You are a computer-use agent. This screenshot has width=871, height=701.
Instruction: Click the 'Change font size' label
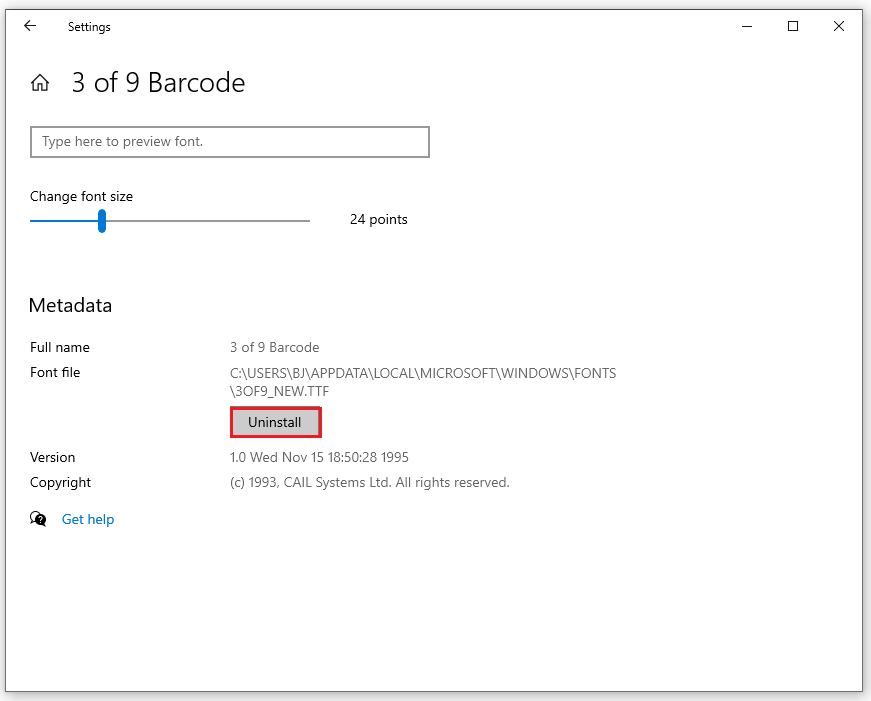point(81,196)
